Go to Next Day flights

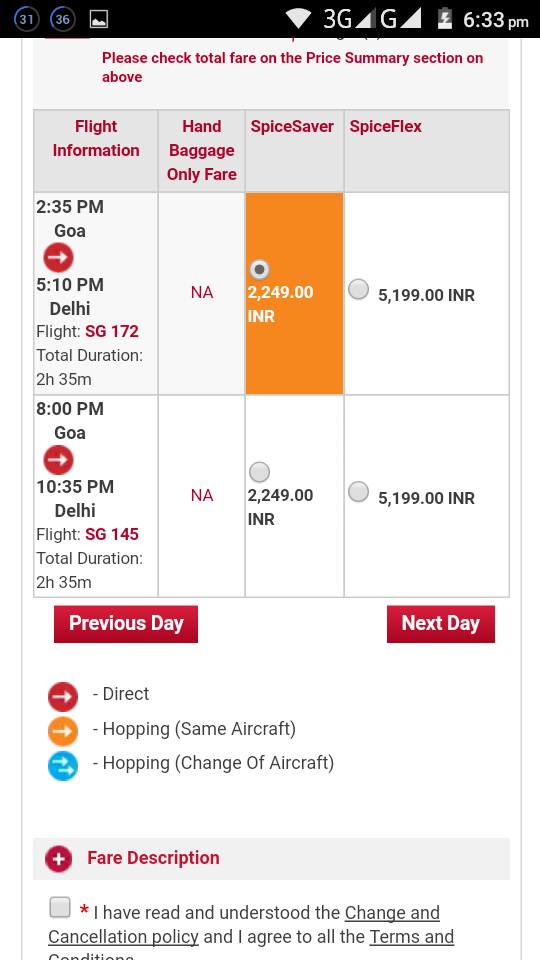441,624
